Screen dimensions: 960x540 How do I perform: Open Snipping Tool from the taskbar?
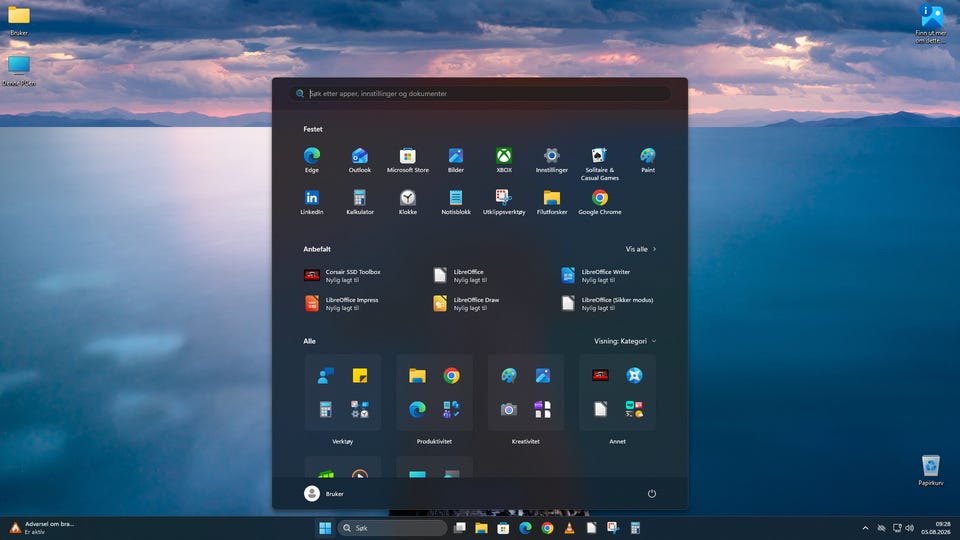point(613,528)
